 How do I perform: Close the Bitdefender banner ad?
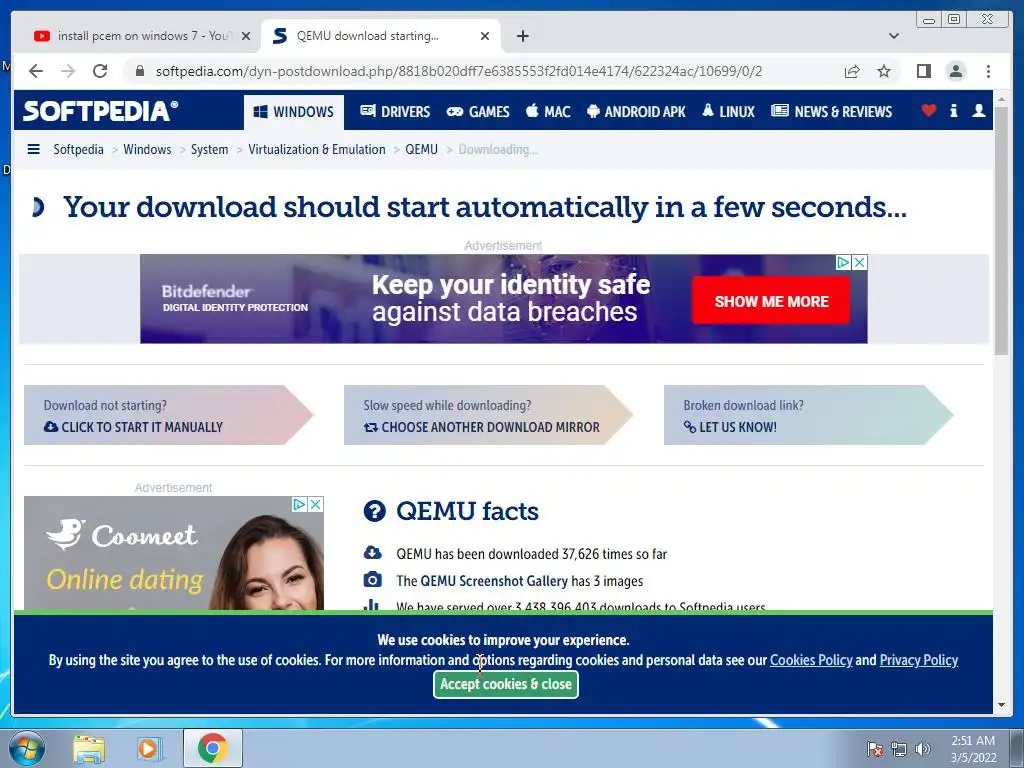860,263
